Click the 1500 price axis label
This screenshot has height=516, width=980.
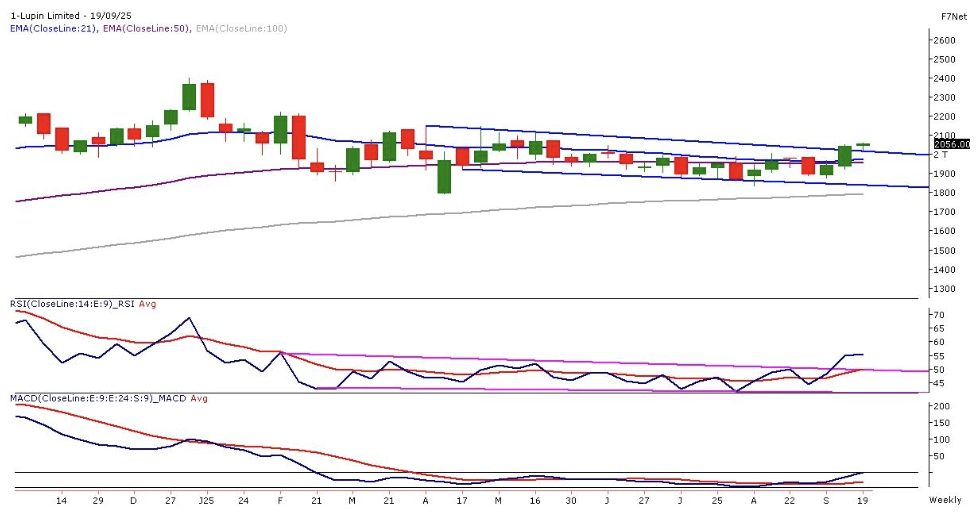[x=944, y=251]
